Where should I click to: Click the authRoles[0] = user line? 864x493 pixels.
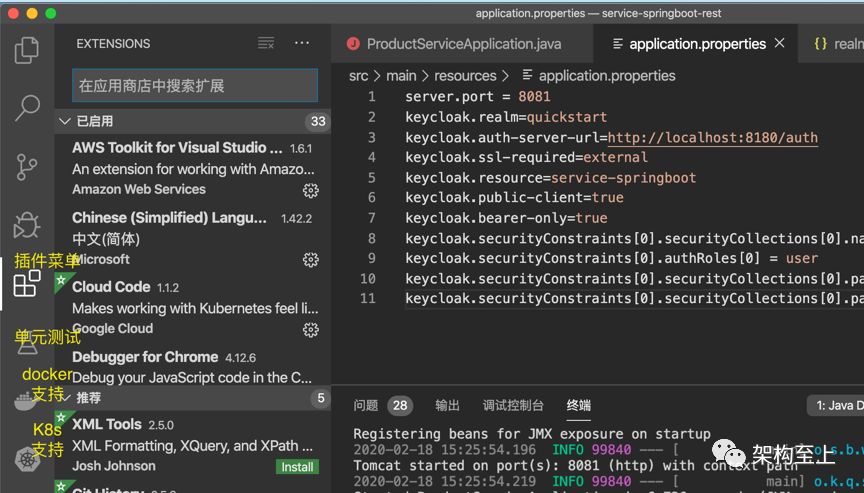click(x=612, y=258)
